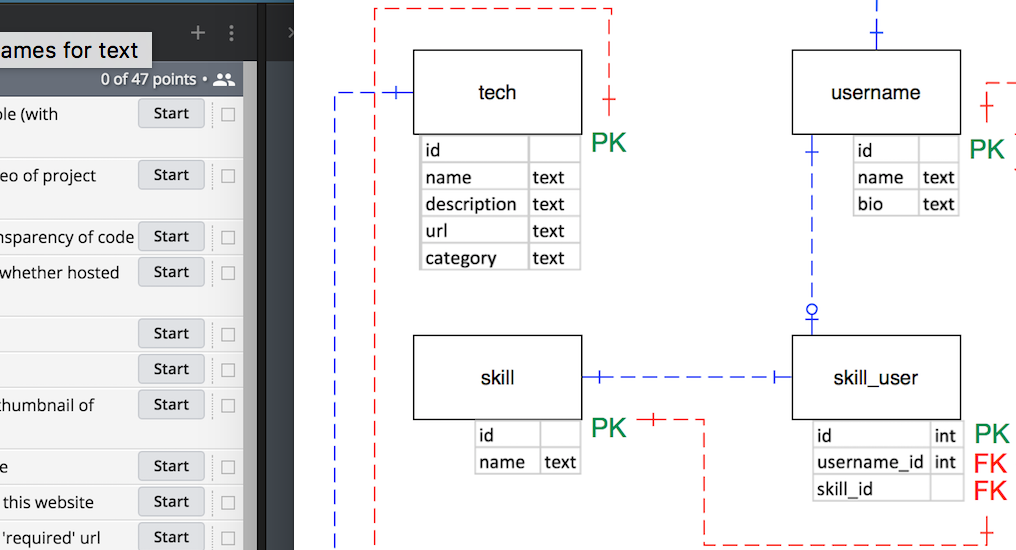Start the 'whether hosted' task
Viewport: 1016px width, 550px height.
click(x=171, y=273)
